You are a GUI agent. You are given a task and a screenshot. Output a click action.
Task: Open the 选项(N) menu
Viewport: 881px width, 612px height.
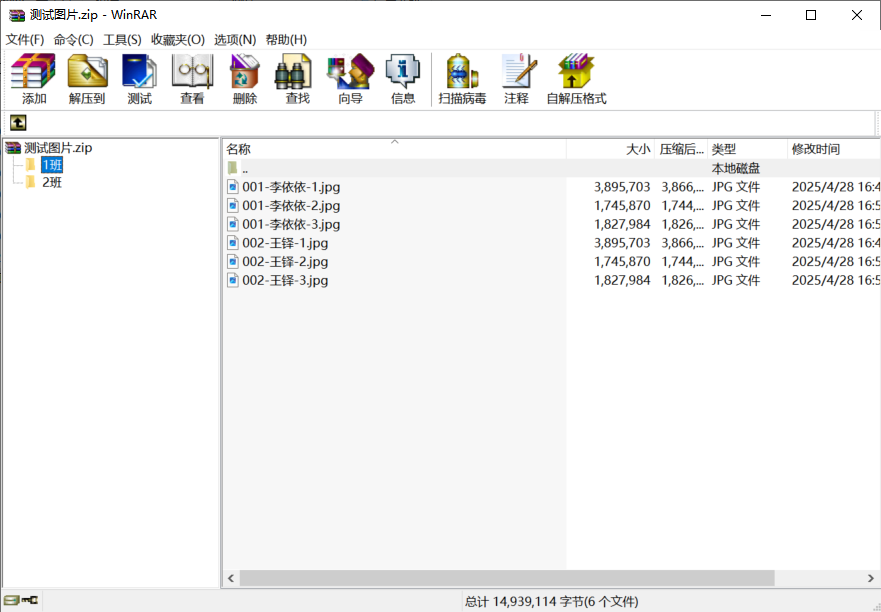[x=235, y=39]
